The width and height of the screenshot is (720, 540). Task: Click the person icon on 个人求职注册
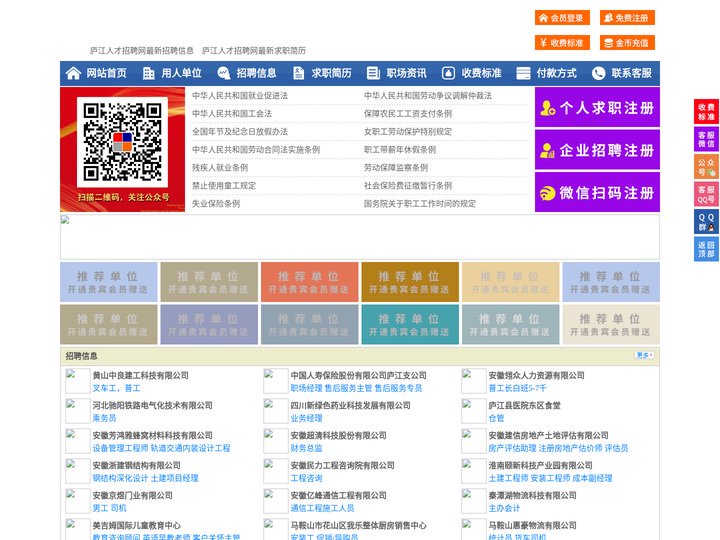pos(547,108)
